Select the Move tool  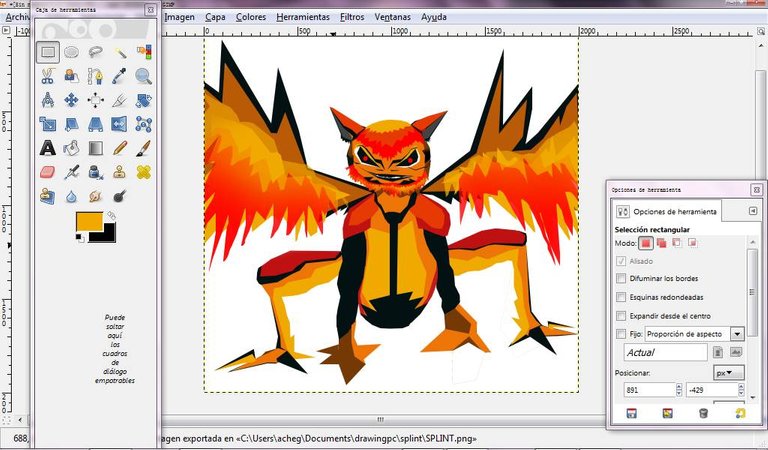click(72, 100)
